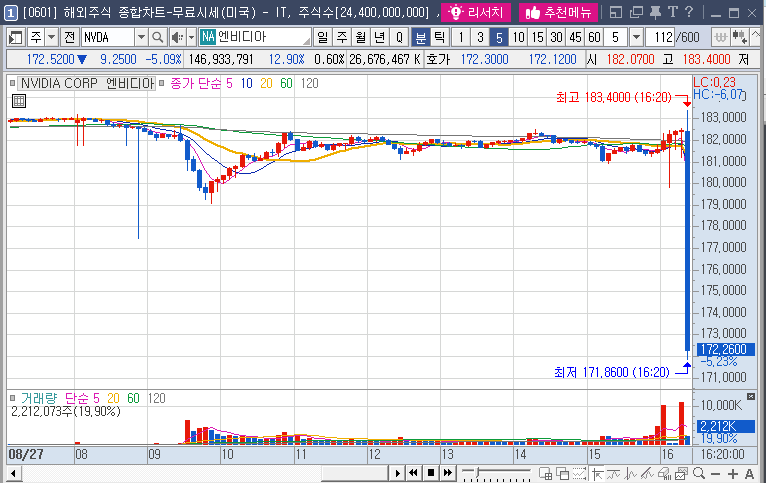Switch to the yearly chart period tab
This screenshot has width=766, height=483.
pos(380,37)
